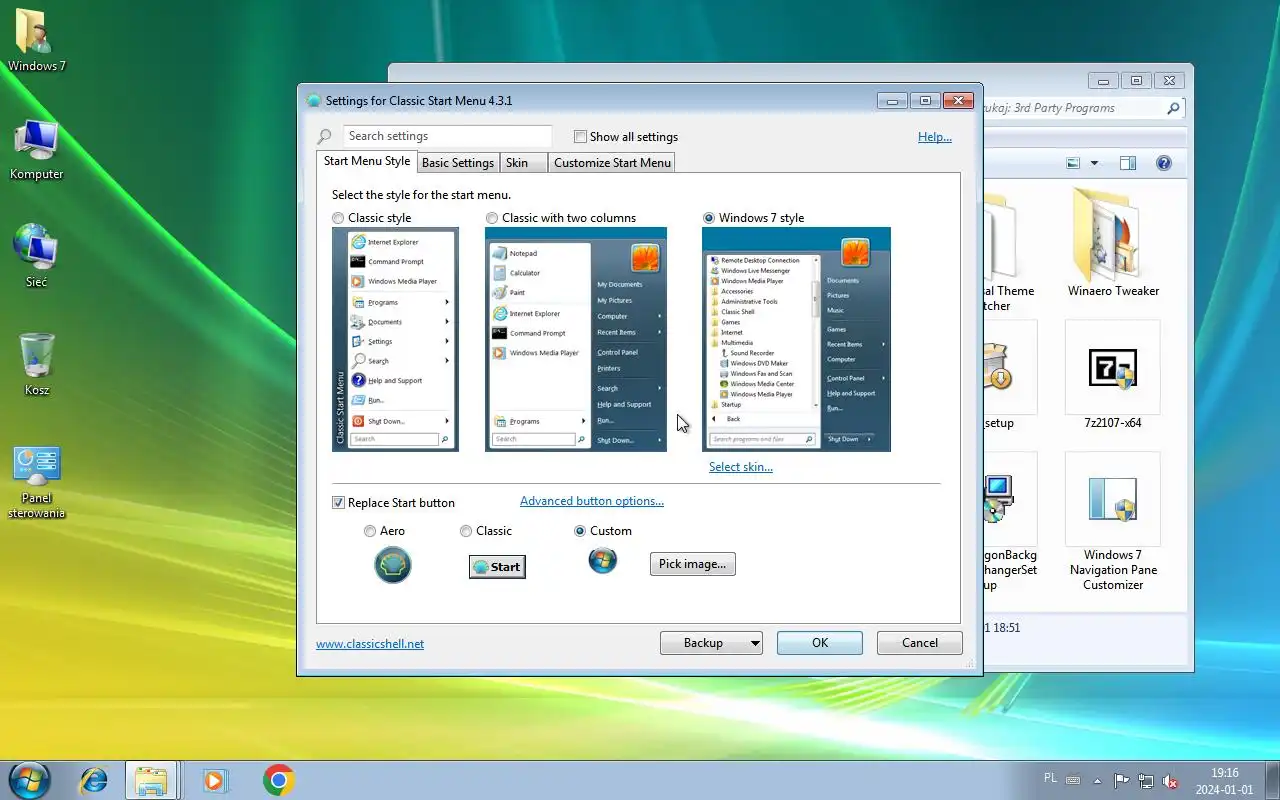Open Advanced button options... link

[x=592, y=501]
